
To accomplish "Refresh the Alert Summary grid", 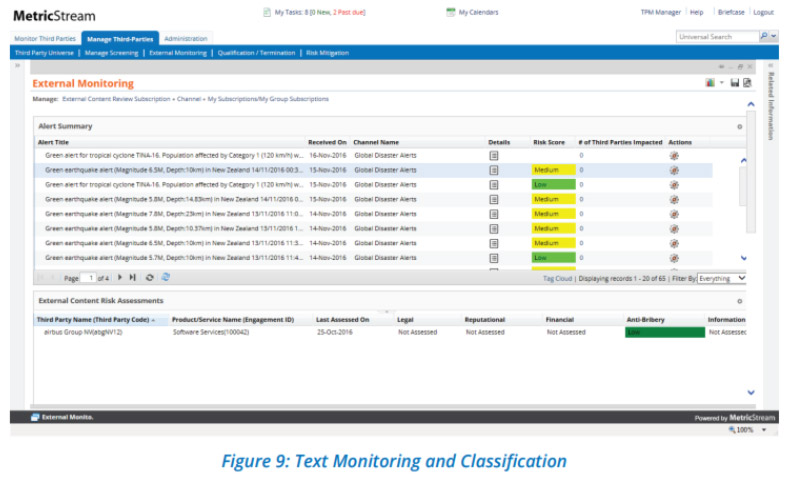I will click(x=150, y=277).
